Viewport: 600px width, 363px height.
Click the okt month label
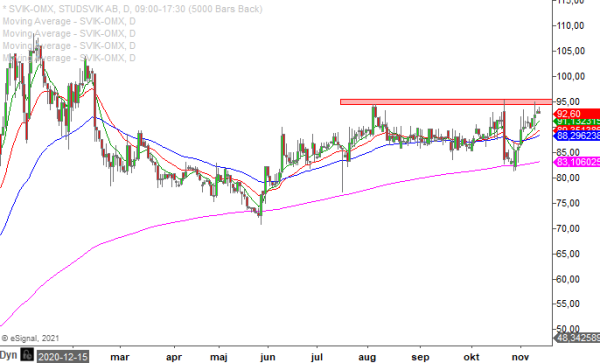coord(471,357)
